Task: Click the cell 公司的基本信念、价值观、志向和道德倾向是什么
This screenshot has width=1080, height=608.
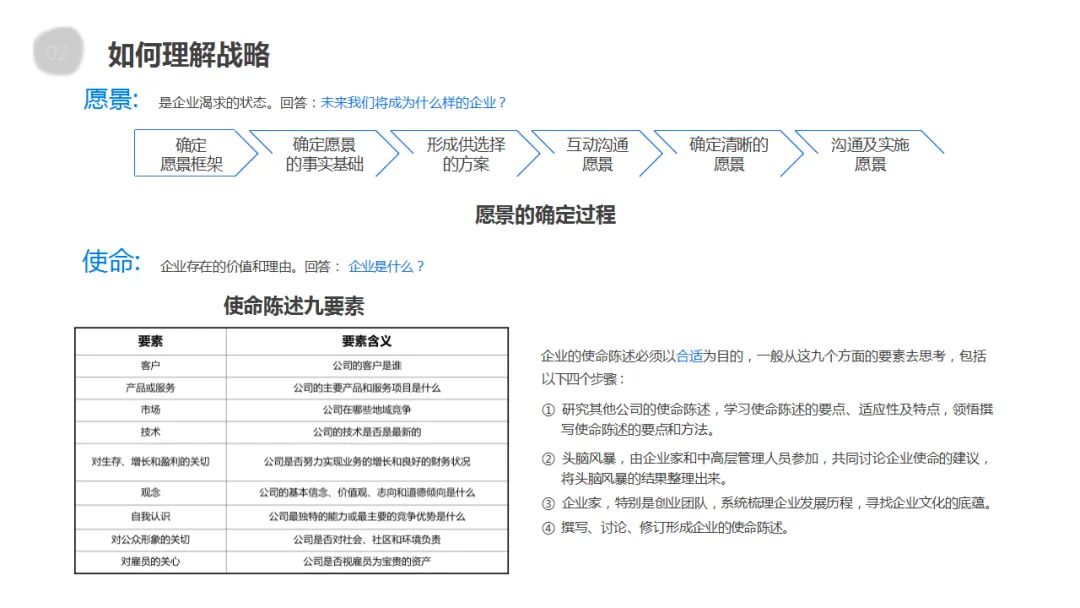Action: tap(367, 492)
